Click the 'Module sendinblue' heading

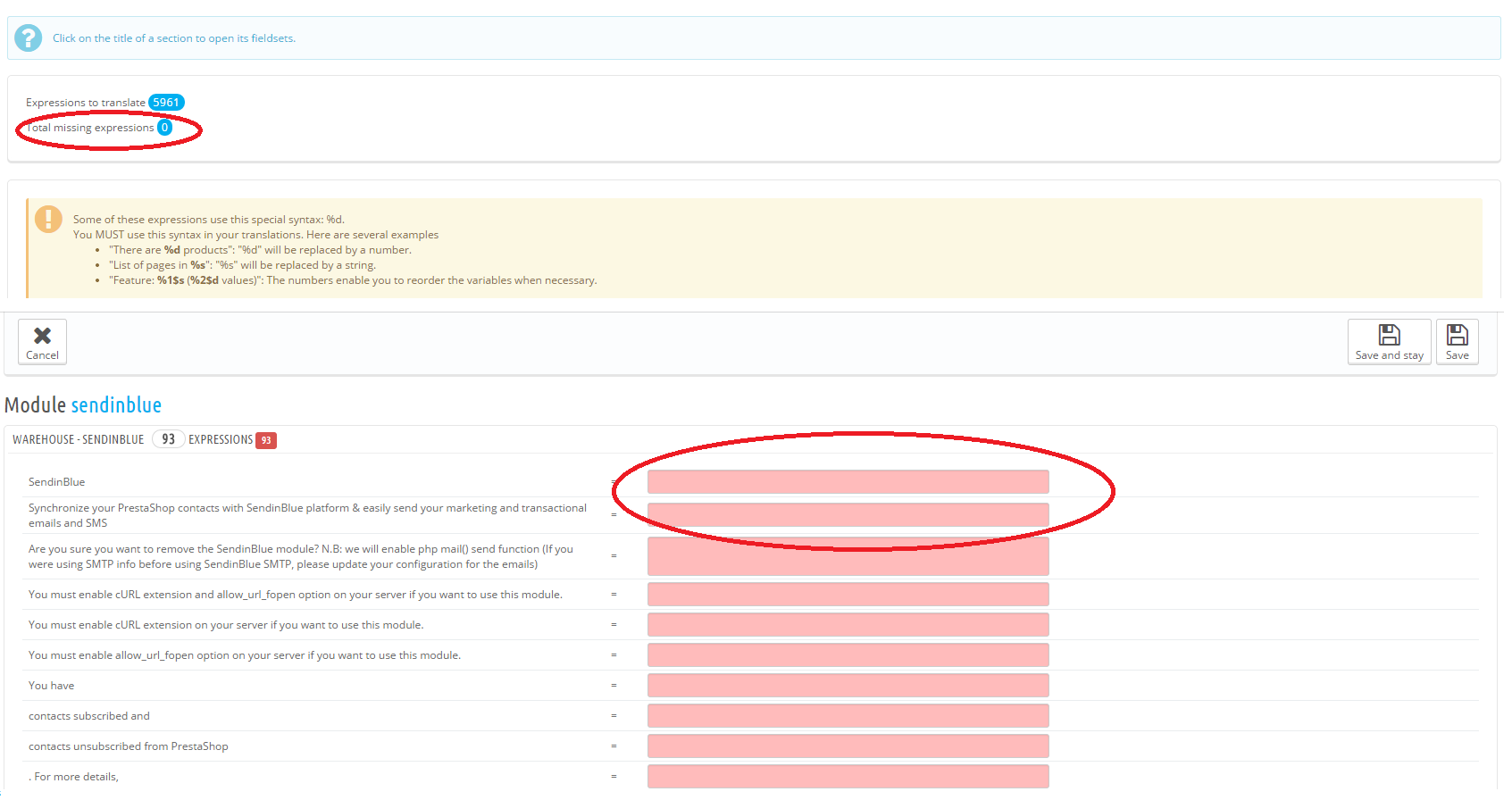tap(83, 405)
